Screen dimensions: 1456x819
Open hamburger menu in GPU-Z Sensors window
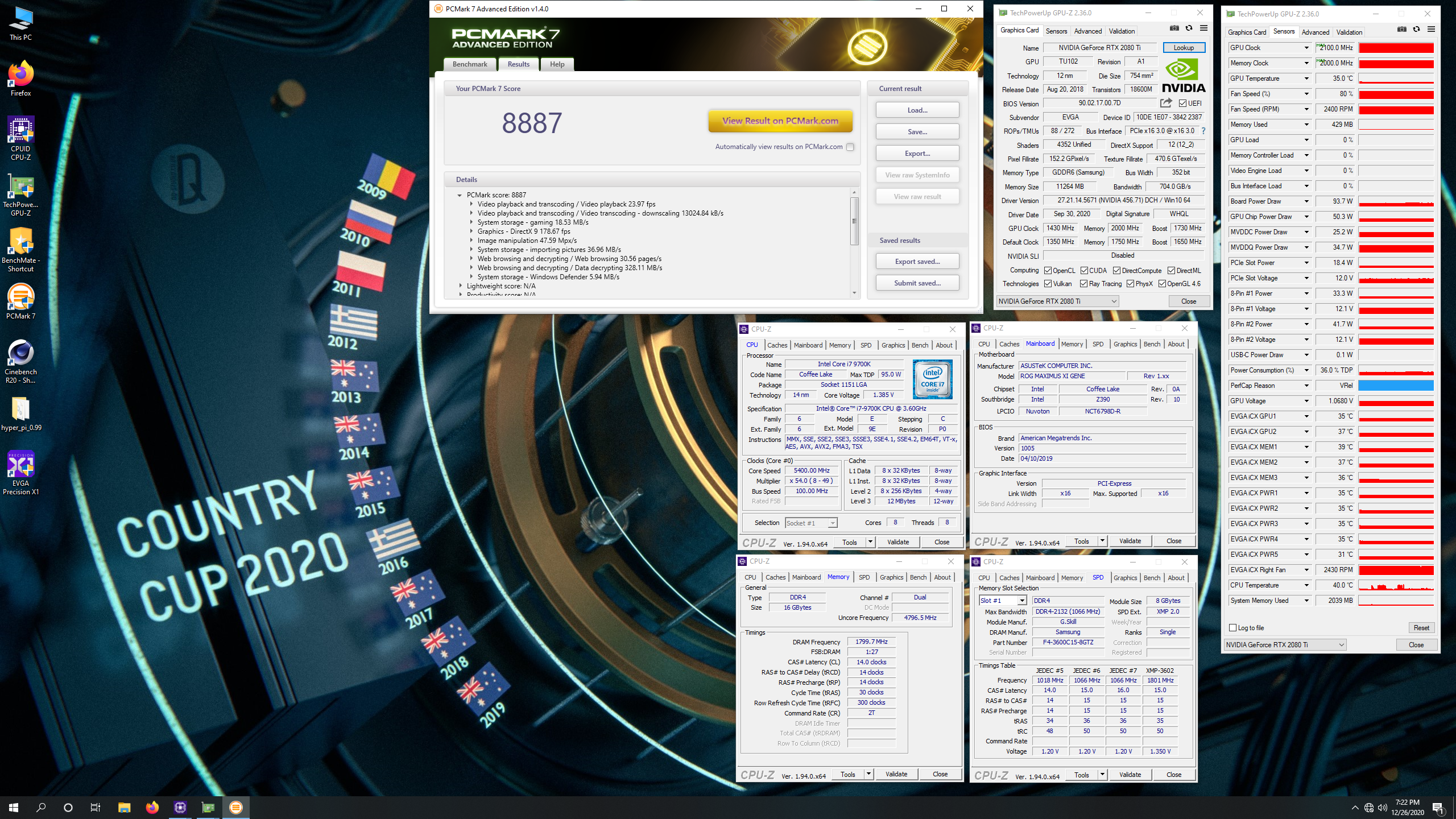1431,30
